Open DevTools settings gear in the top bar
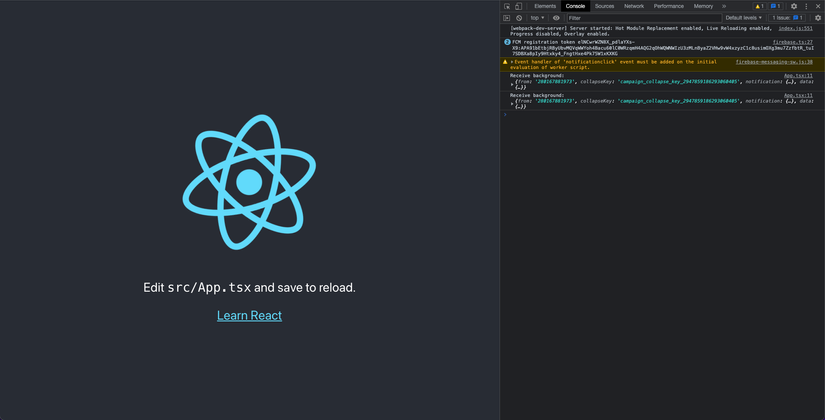The height and width of the screenshot is (420, 825). point(794,6)
